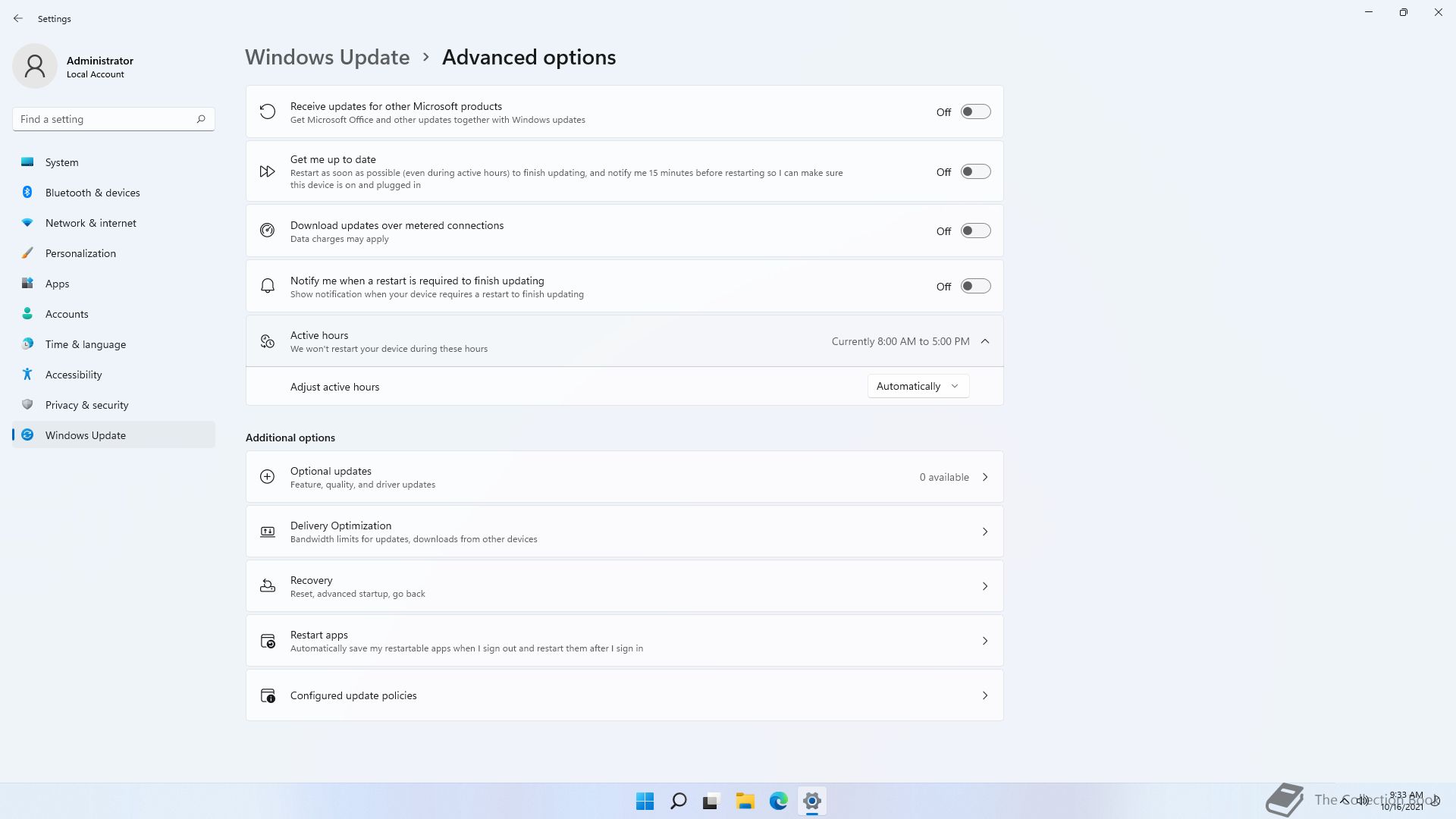The image size is (1456, 819).
Task: Click the Delivery Optimization title text
Action: coord(340,526)
